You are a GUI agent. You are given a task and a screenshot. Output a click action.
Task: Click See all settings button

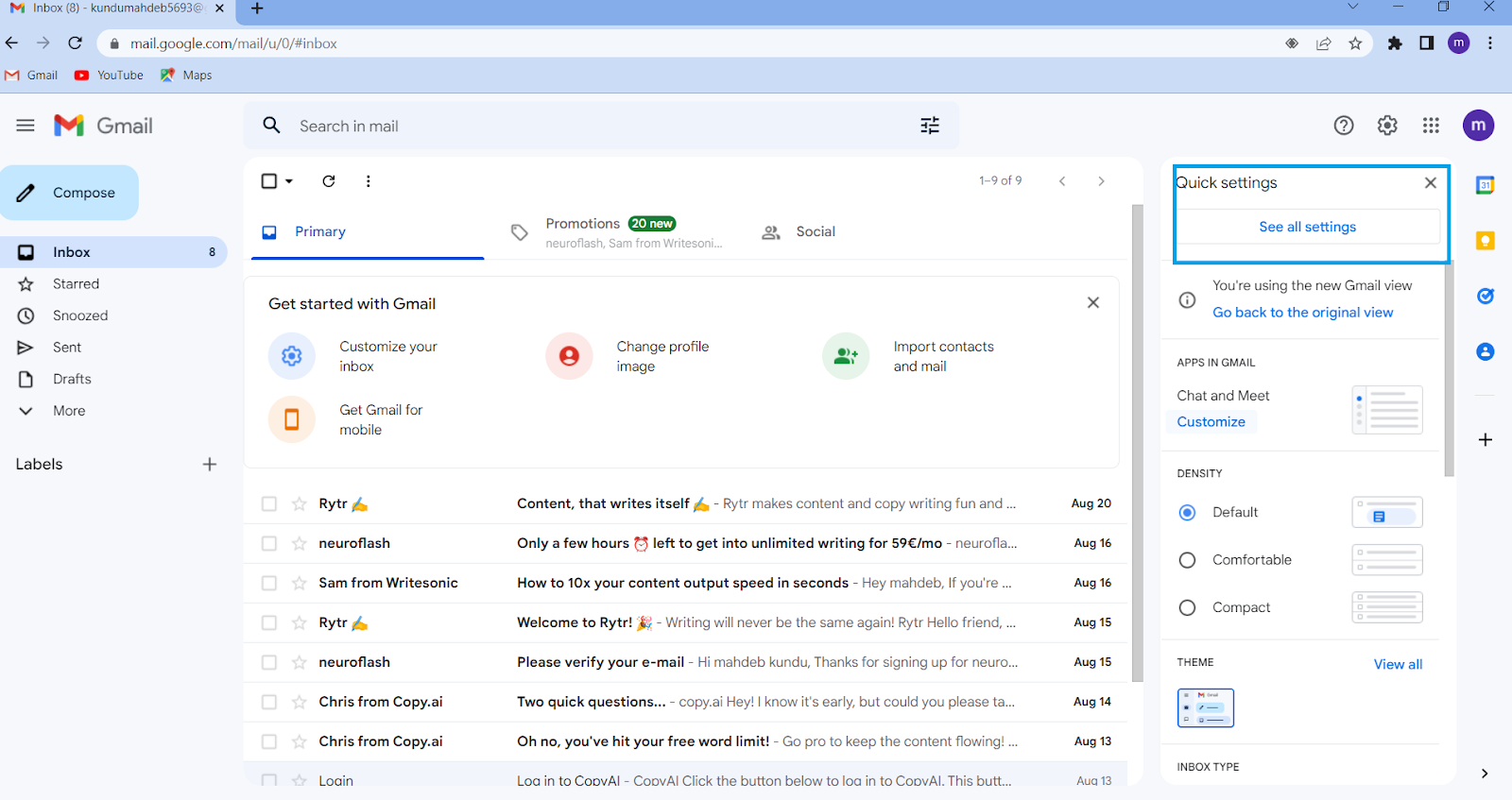1307,227
